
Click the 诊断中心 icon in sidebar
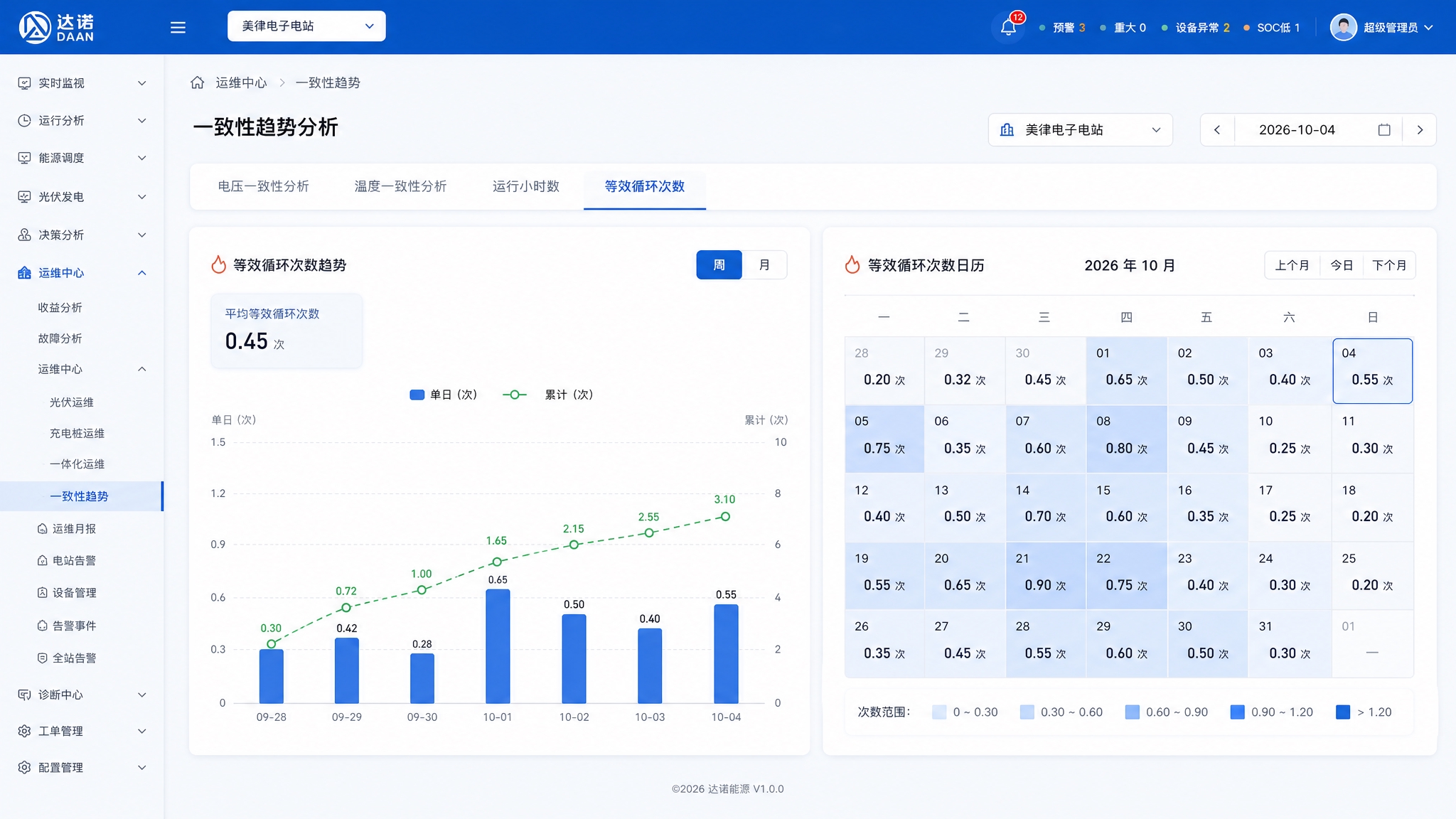click(x=24, y=695)
